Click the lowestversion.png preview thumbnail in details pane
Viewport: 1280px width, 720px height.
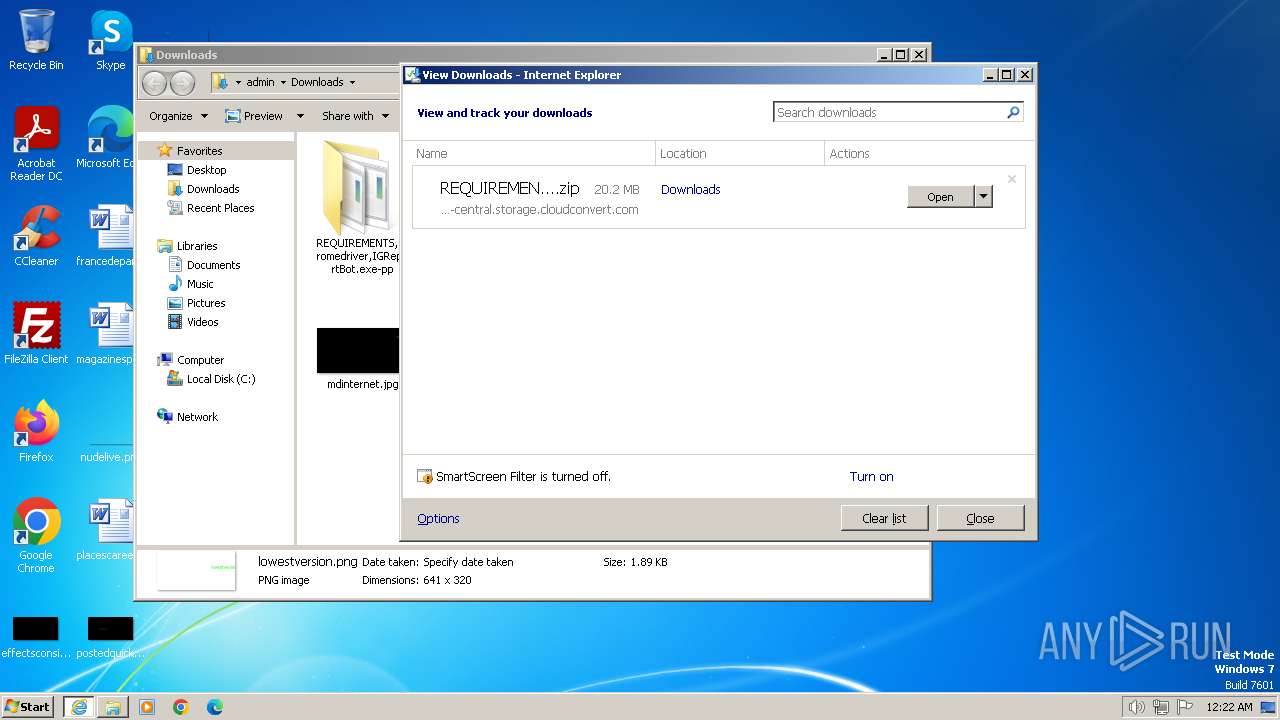pyautogui.click(x=197, y=570)
